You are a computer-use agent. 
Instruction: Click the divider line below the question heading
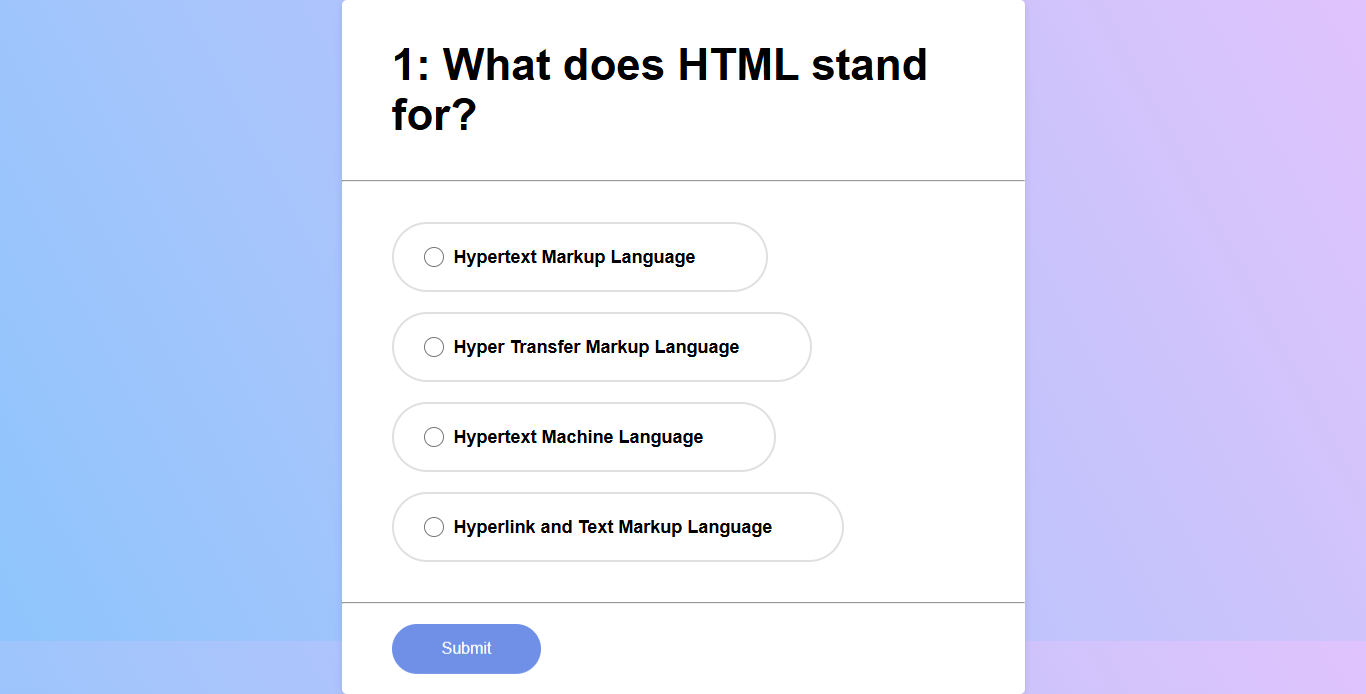(x=683, y=181)
